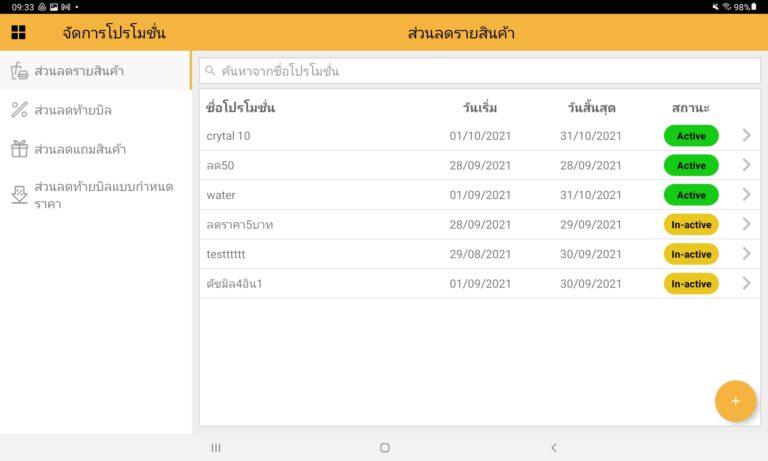Expand the crytal 10 promotion chevron
Viewport: 768px width, 461px height.
click(746, 136)
